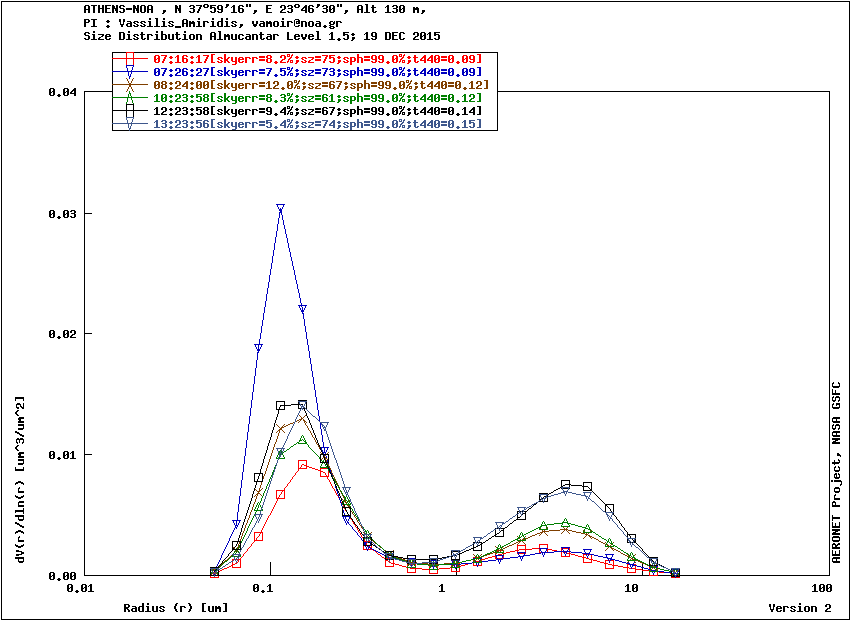Click the blue 07:26:27 legend entry text
Image resolution: width=850 pixels, height=620 pixels.
pyautogui.click(x=319, y=72)
